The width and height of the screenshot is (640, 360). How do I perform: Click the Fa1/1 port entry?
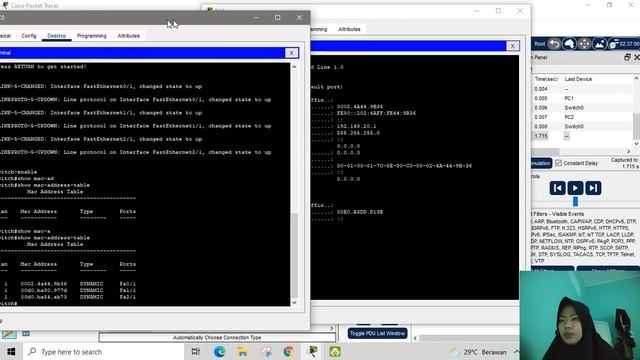coord(127,290)
